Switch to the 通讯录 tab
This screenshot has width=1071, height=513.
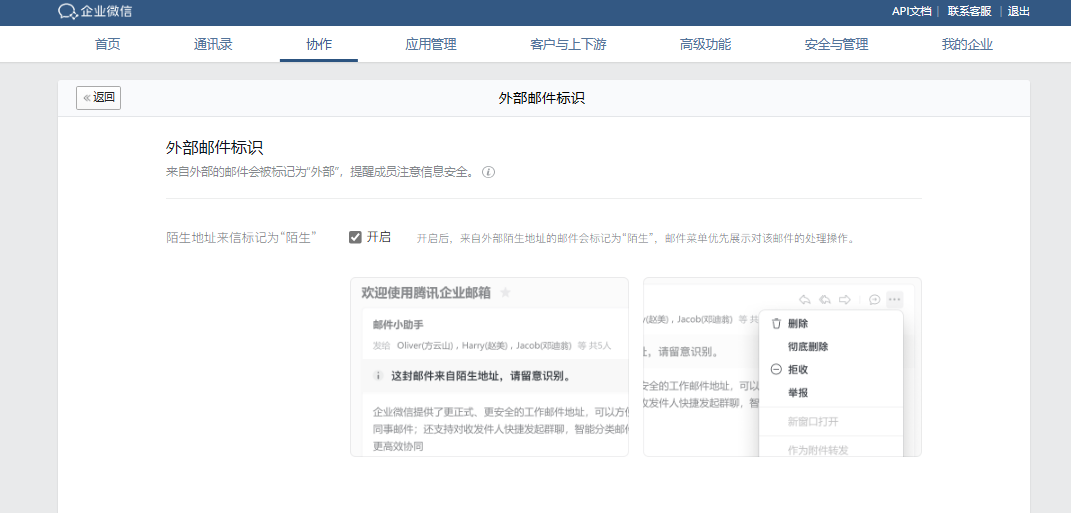[x=213, y=44]
